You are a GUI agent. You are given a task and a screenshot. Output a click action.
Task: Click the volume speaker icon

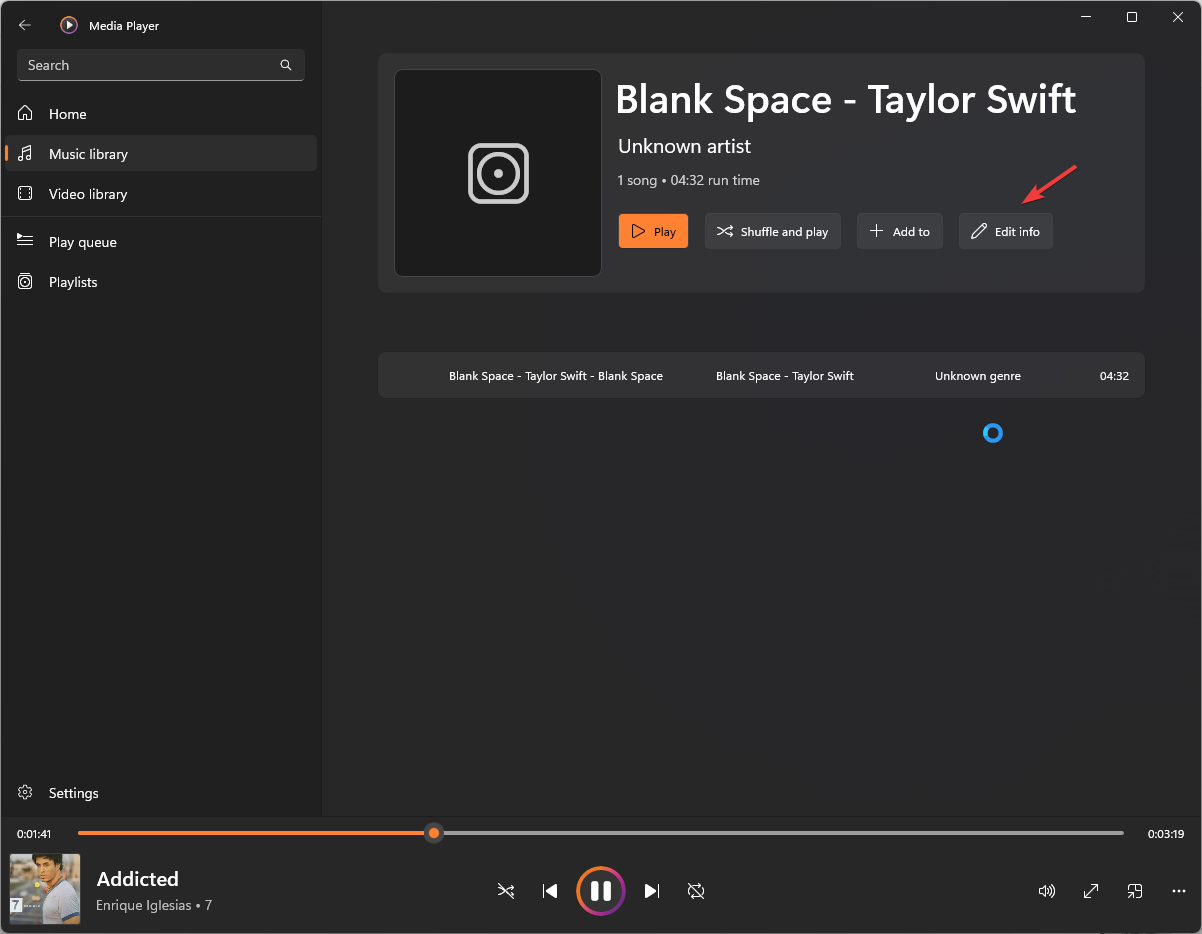[1047, 891]
